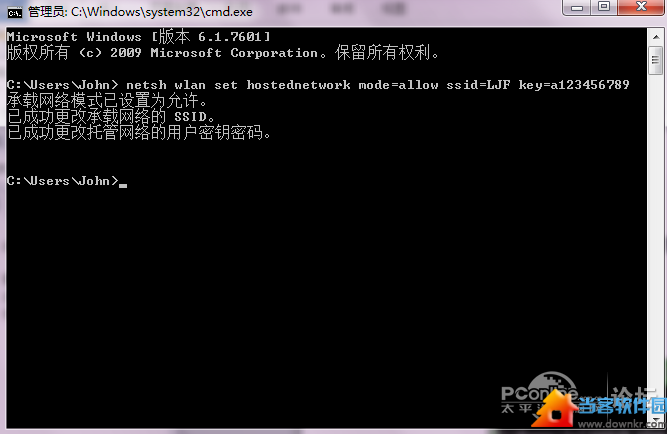Click the word hostednetwork in the command
Screen dimensions: 667x434
299,85
